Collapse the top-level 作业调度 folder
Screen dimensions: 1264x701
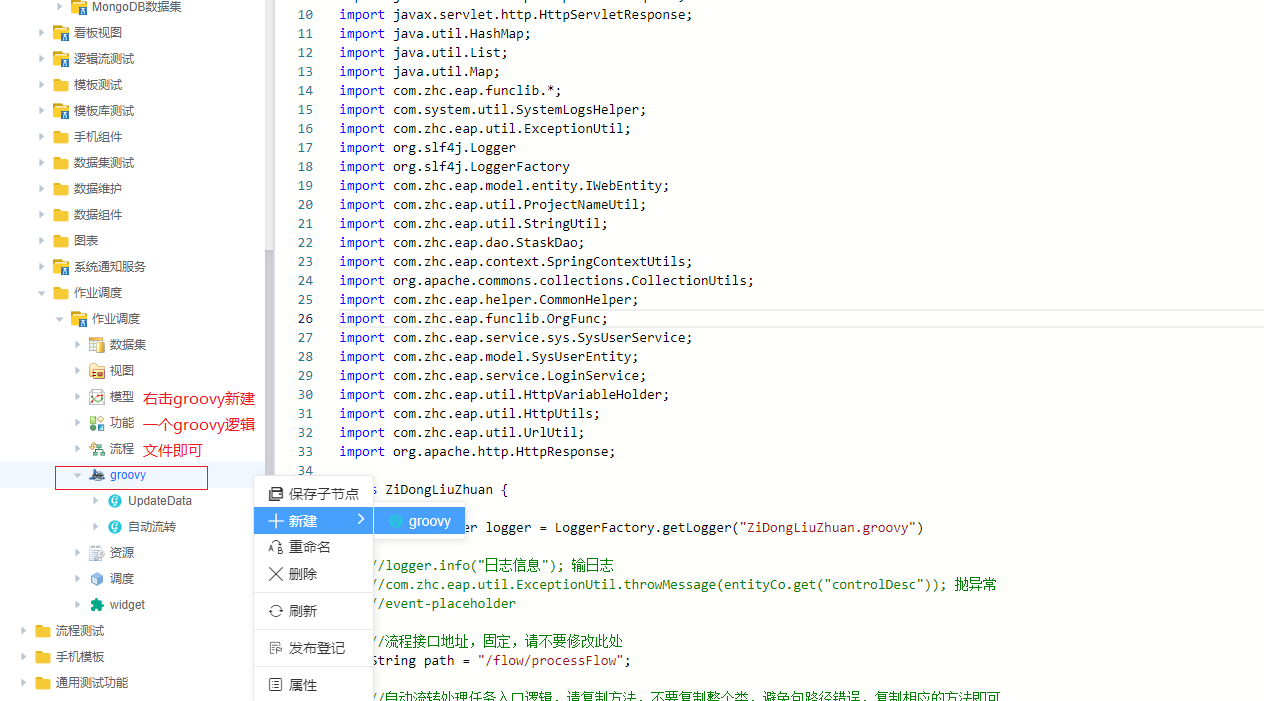42,293
